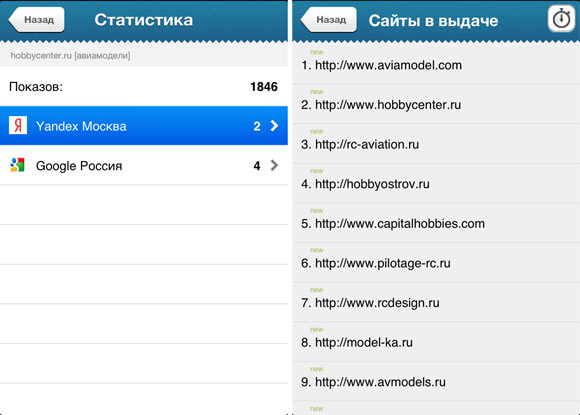Click the Показов value 1846
Screen dimensions: 580x415
(x=264, y=87)
